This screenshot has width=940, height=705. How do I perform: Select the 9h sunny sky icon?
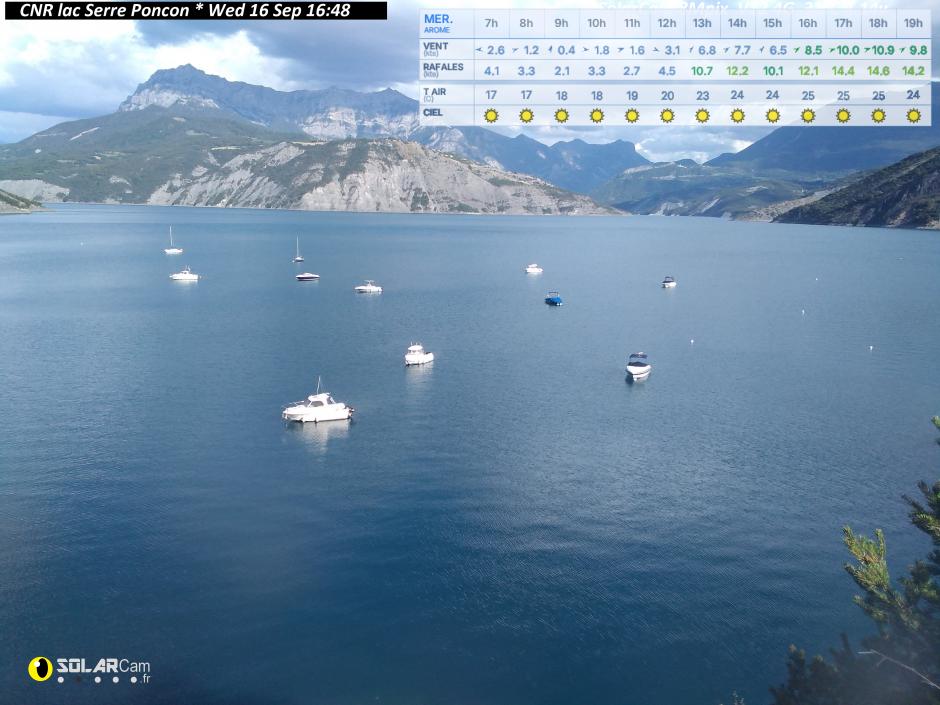pyautogui.click(x=562, y=116)
